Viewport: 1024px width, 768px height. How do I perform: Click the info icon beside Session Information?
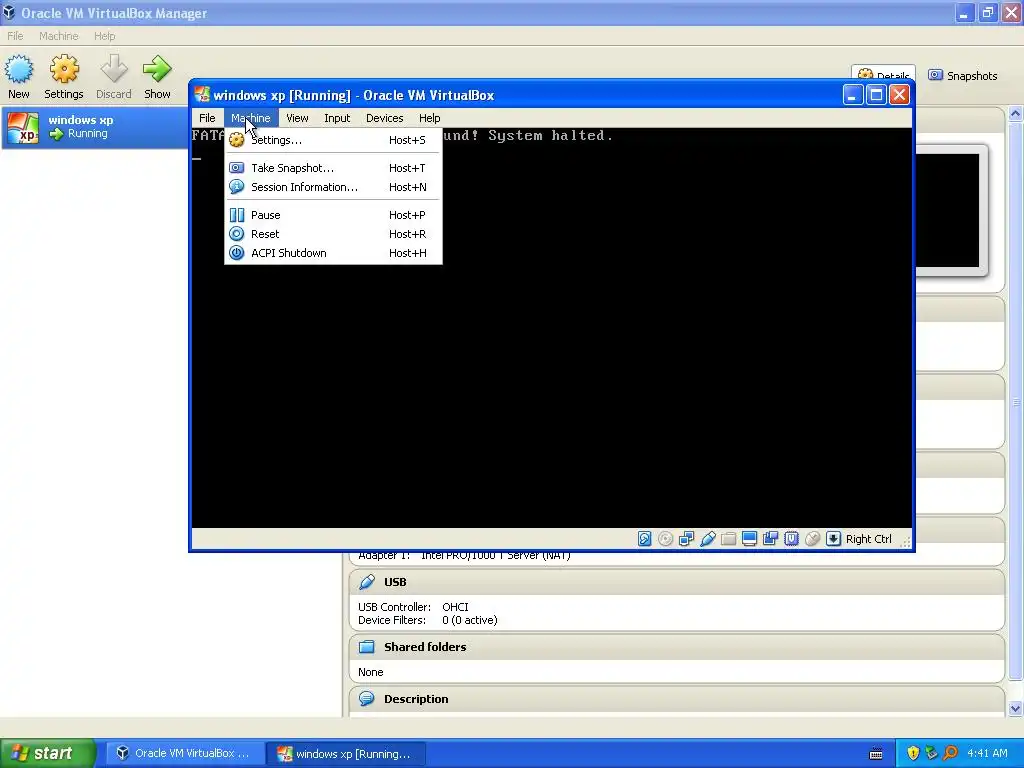coord(236,187)
